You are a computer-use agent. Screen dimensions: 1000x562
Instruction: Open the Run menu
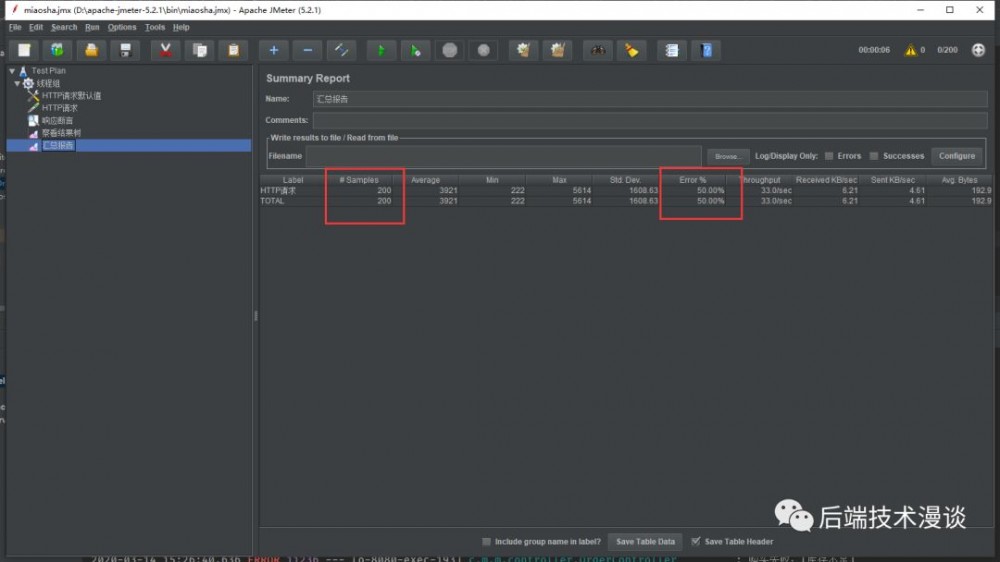pyautogui.click(x=92, y=27)
